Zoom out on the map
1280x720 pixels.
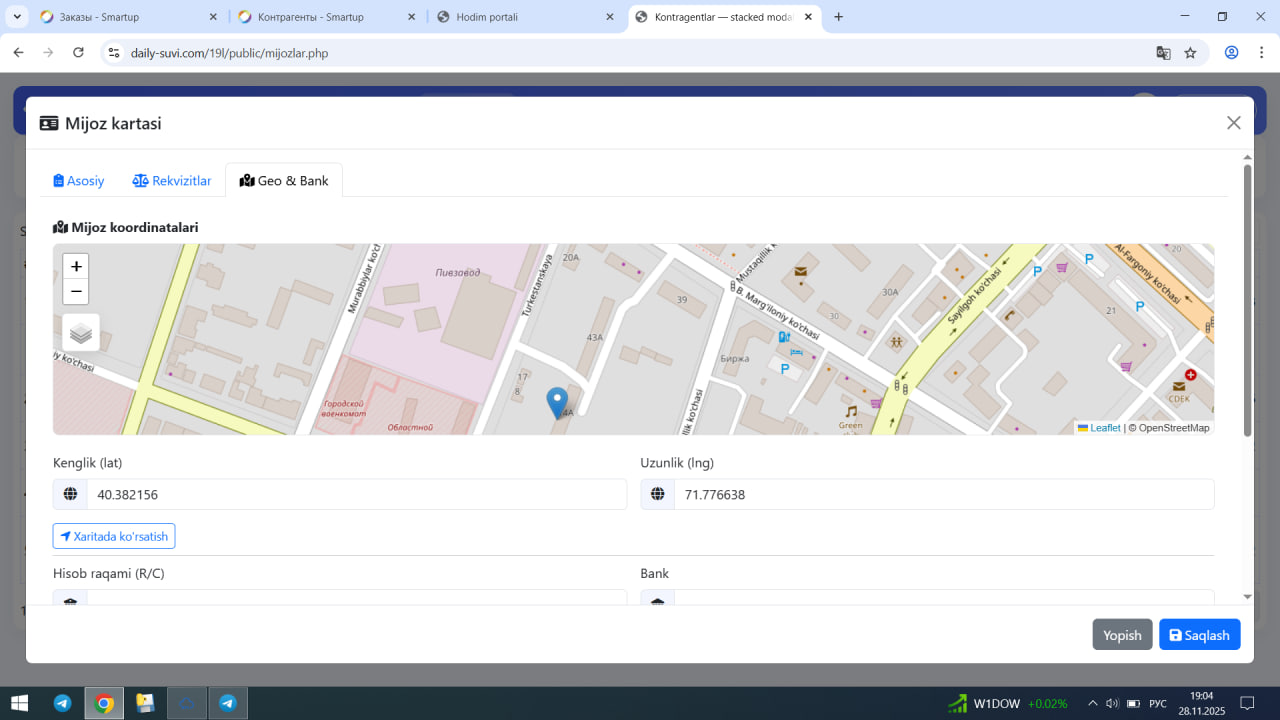pyautogui.click(x=76, y=292)
